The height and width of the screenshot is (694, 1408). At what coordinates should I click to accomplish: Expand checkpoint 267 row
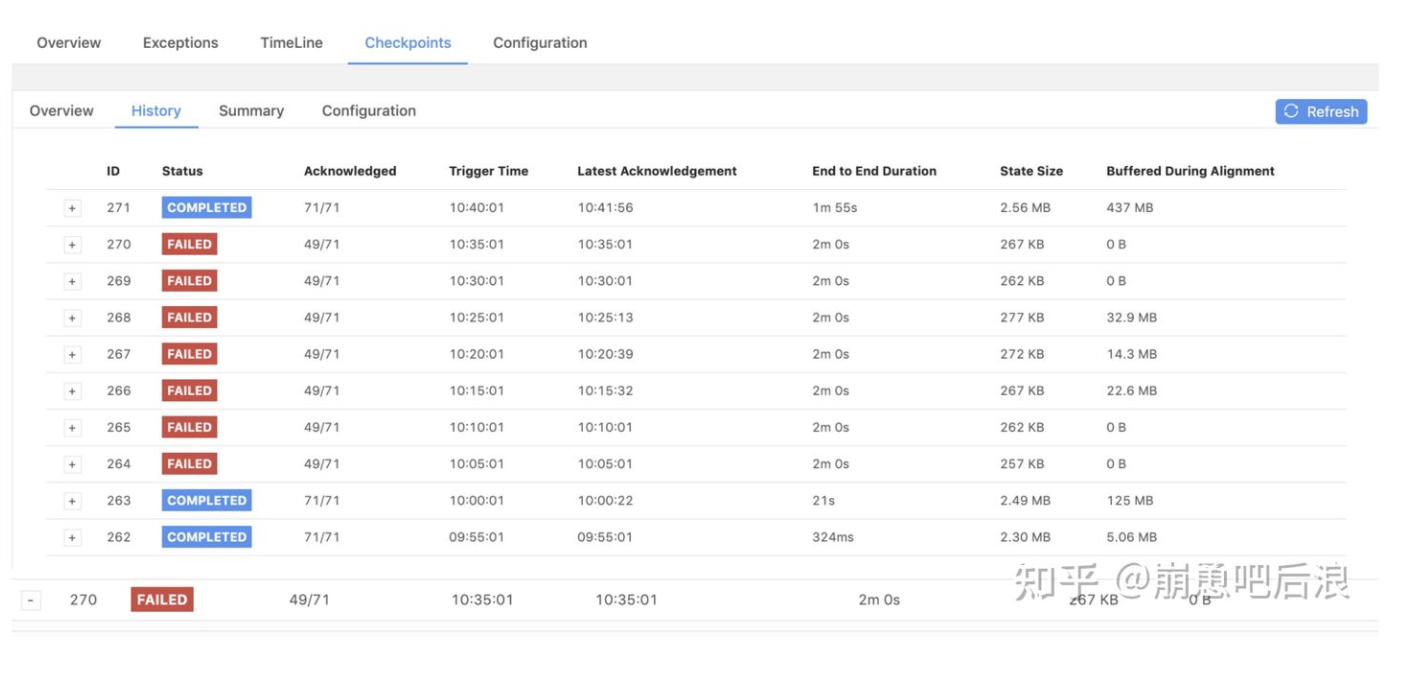coord(72,354)
